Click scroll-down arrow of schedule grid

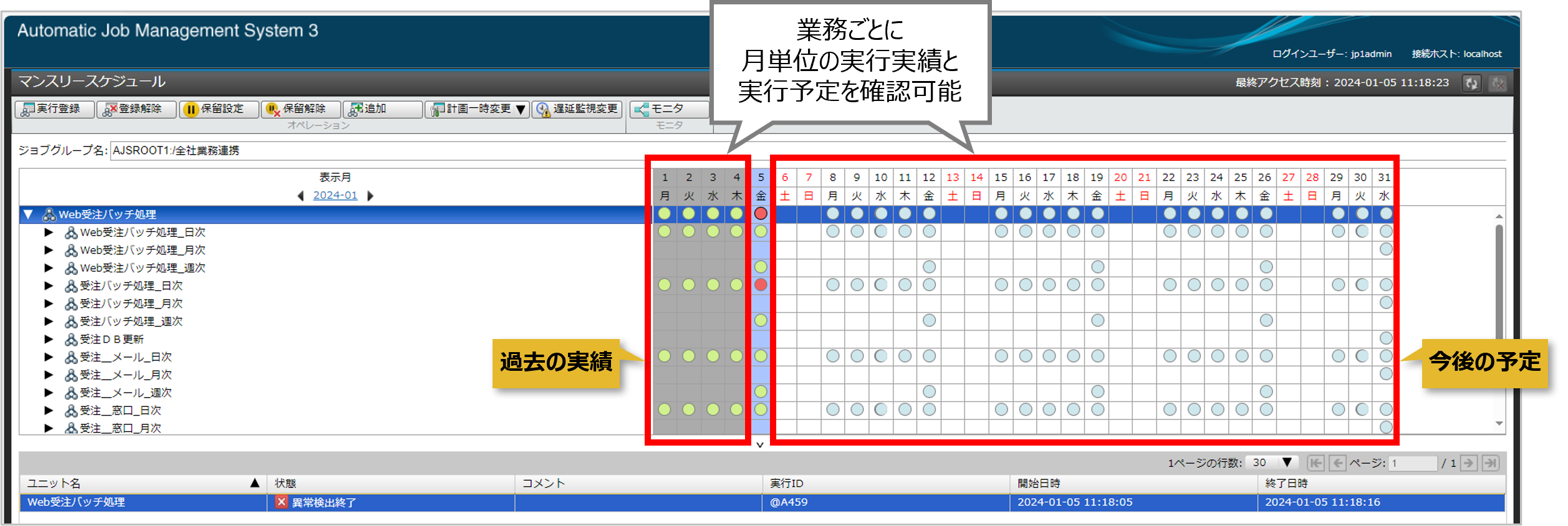[1499, 424]
